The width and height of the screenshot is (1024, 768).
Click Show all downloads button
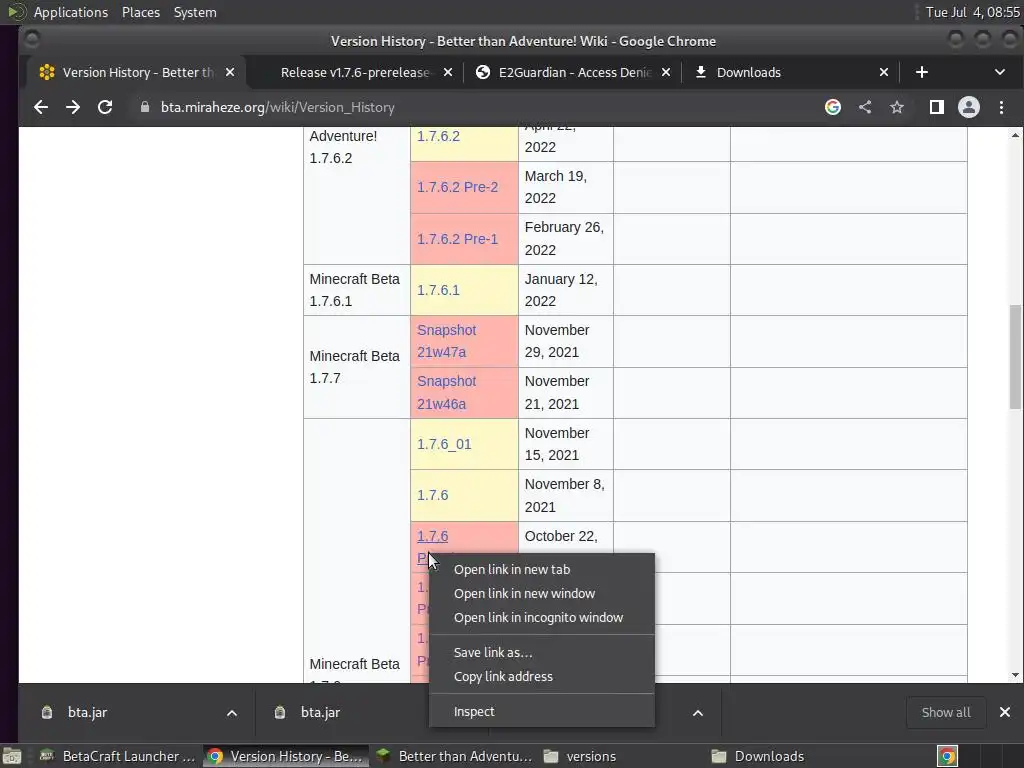(x=946, y=712)
